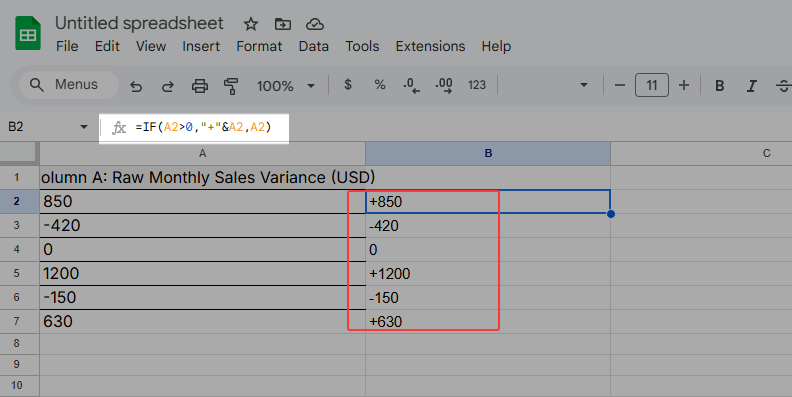Click the move to folder icon
This screenshot has width=792, height=397.
pyautogui.click(x=282, y=24)
